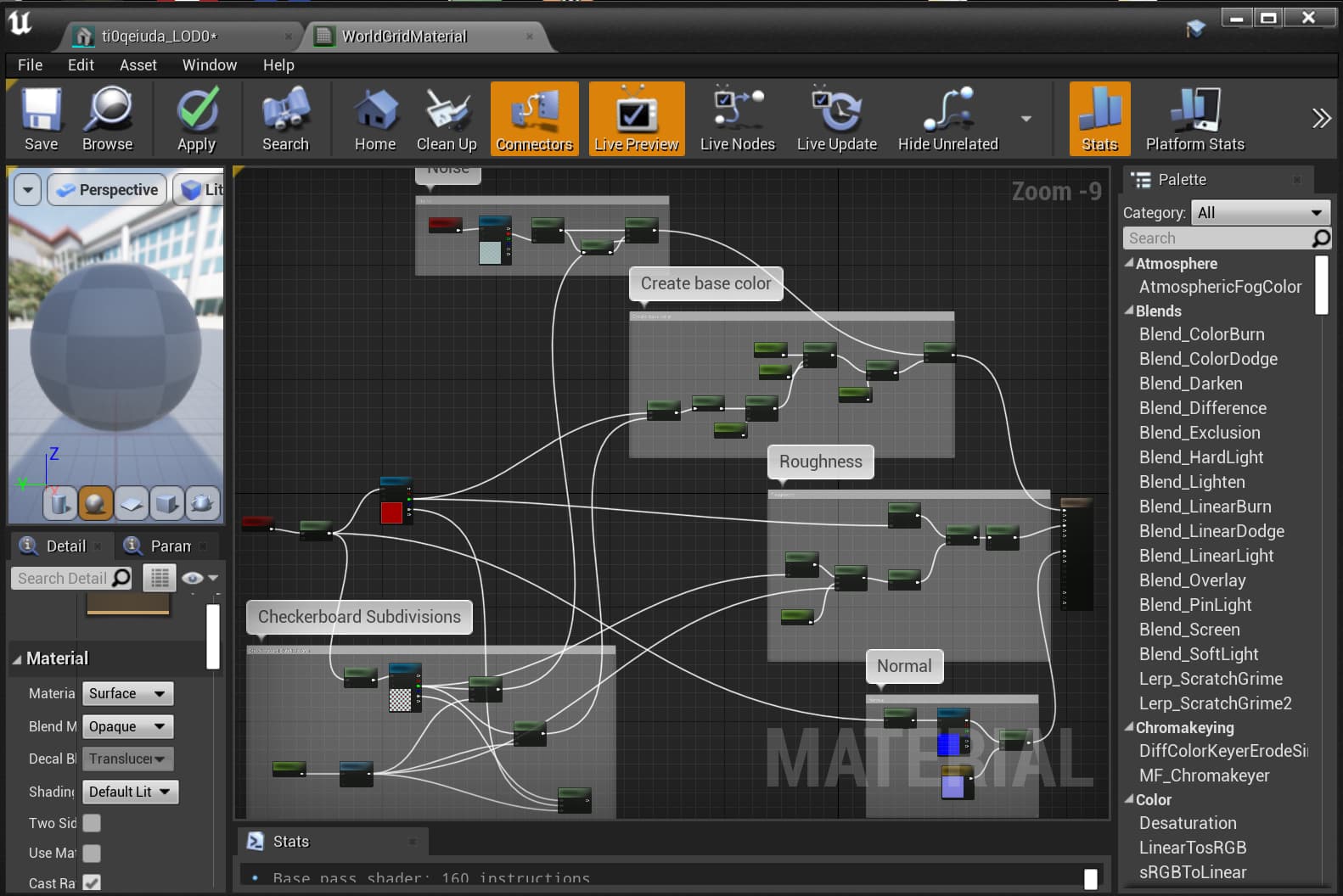The image size is (1343, 896).
Task: Open Browse to find asset
Action: click(108, 119)
